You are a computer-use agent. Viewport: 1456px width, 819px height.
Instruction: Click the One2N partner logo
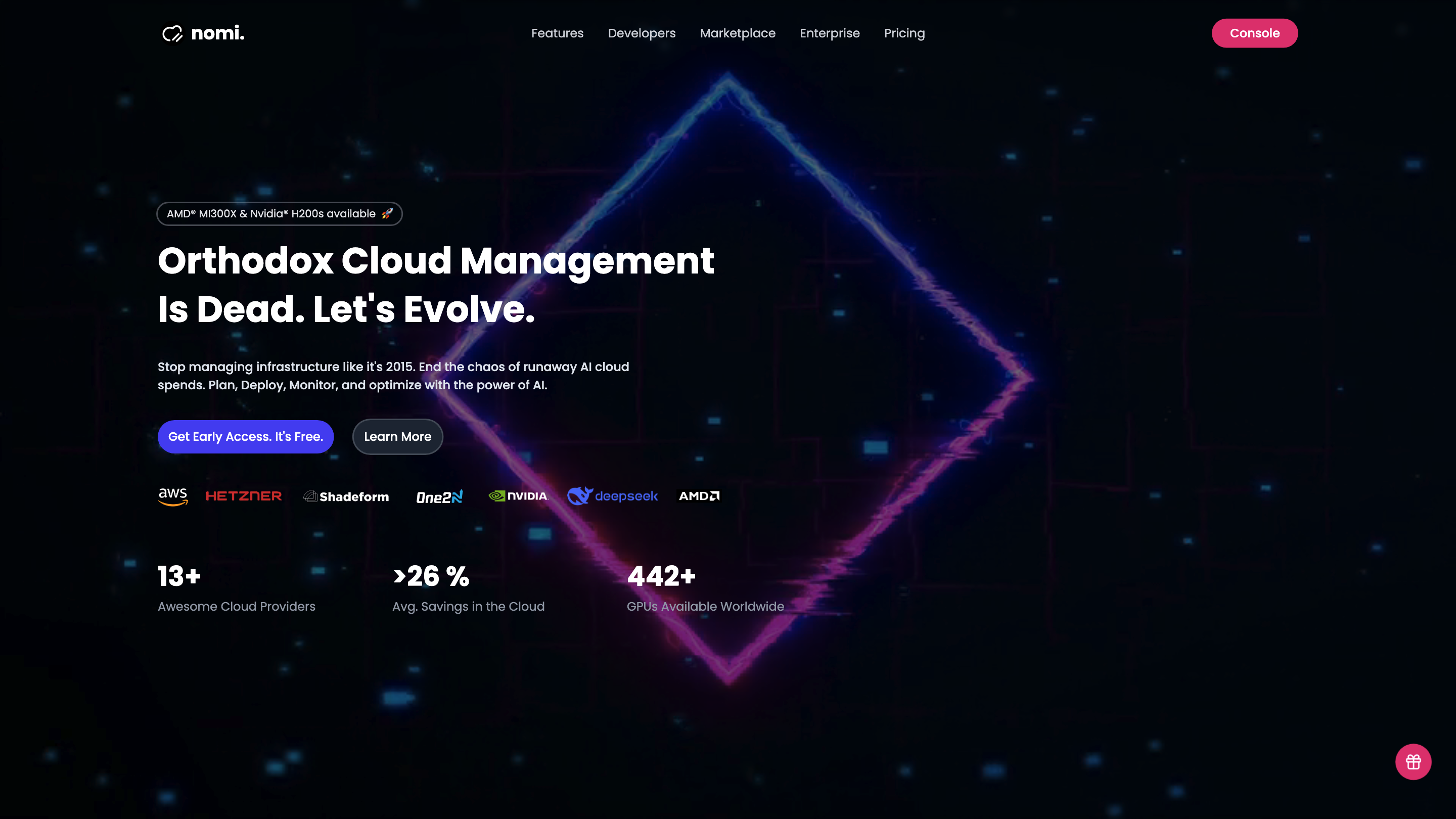[439, 495]
